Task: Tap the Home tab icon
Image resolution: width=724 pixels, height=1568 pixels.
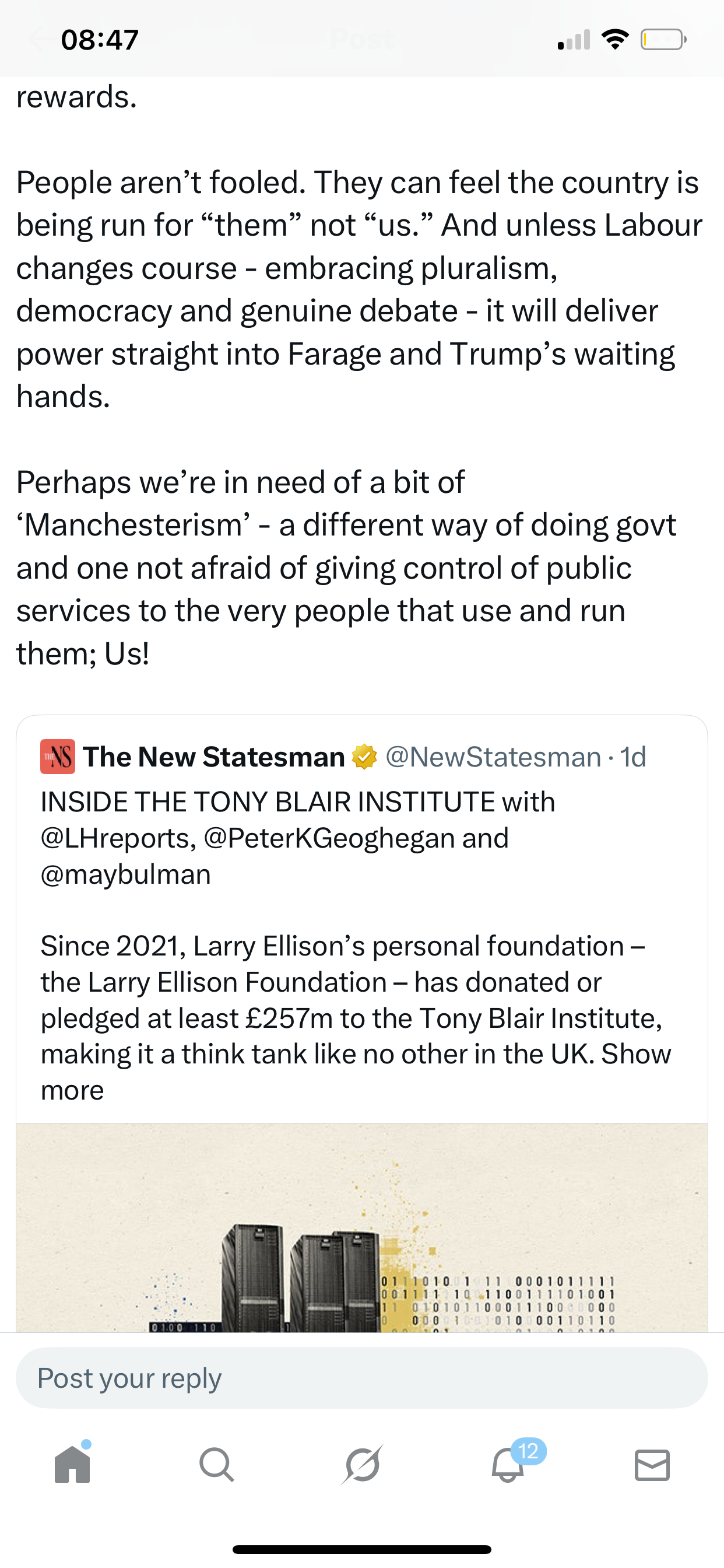Action: pos(72,1465)
